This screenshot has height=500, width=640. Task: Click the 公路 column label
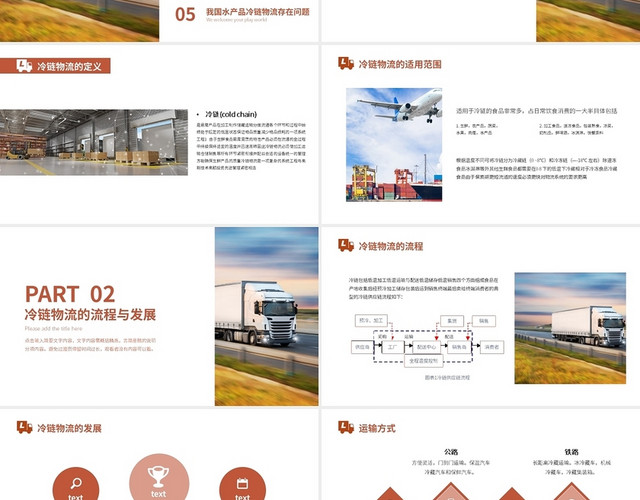[451, 452]
